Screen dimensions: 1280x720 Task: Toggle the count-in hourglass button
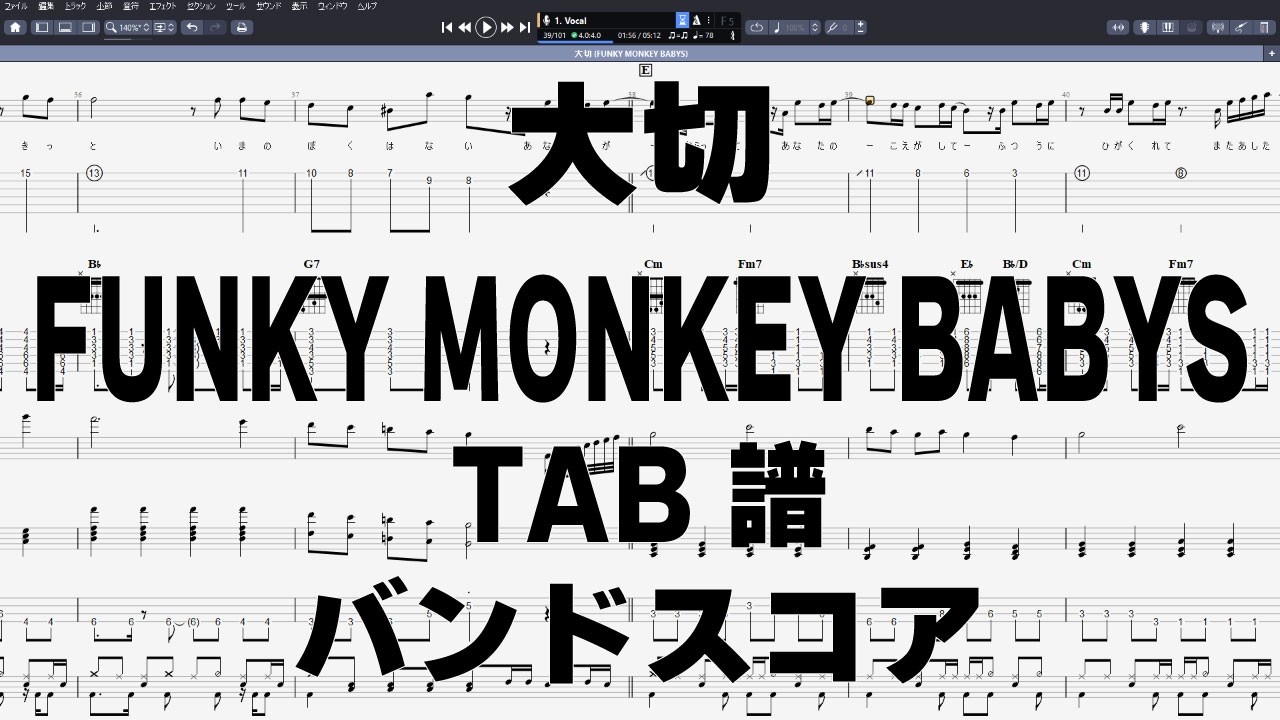pyautogui.click(x=682, y=20)
